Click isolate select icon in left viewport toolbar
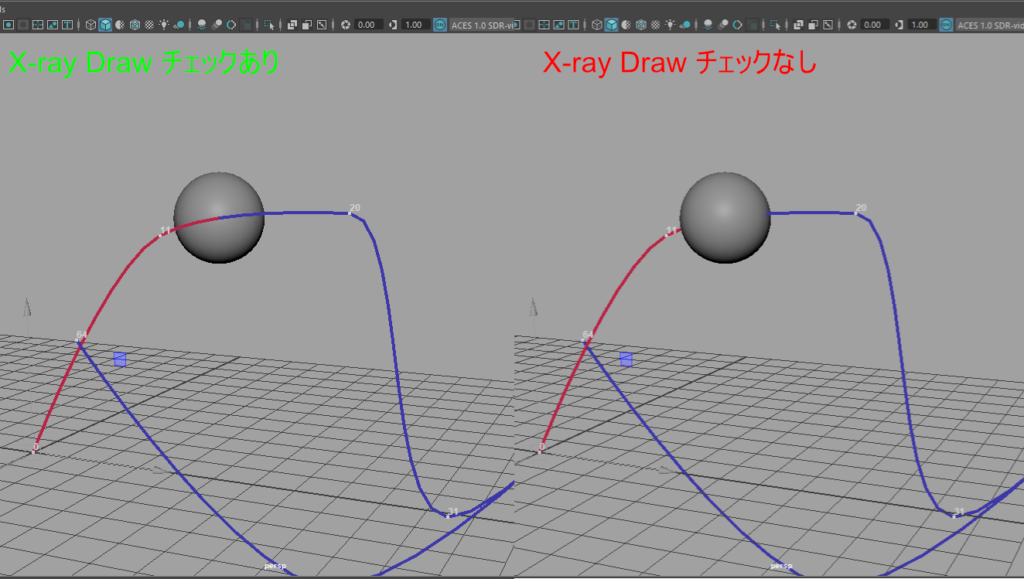Screen dimensions: 1024x579 [x=270, y=24]
